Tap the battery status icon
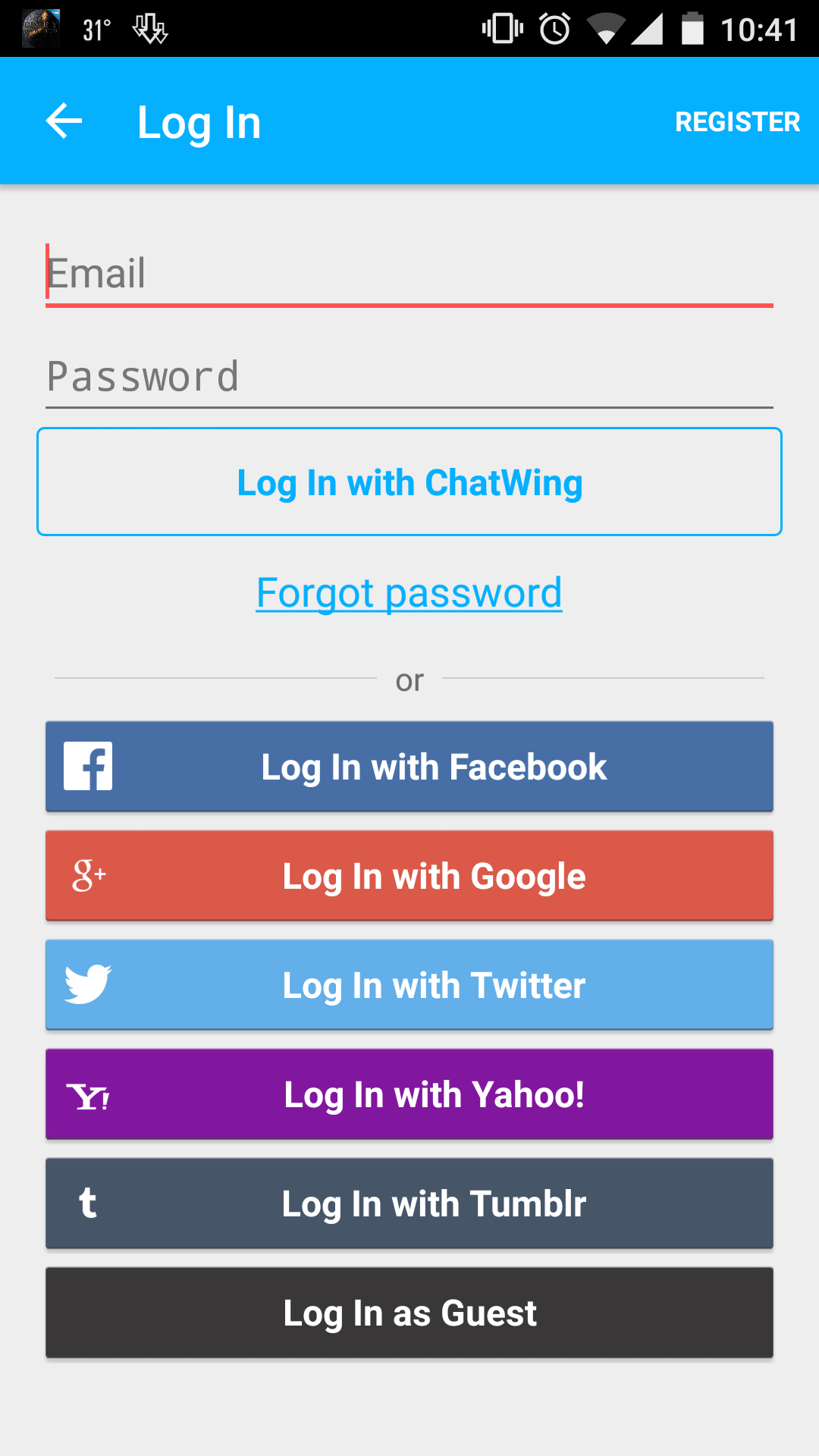 click(692, 29)
